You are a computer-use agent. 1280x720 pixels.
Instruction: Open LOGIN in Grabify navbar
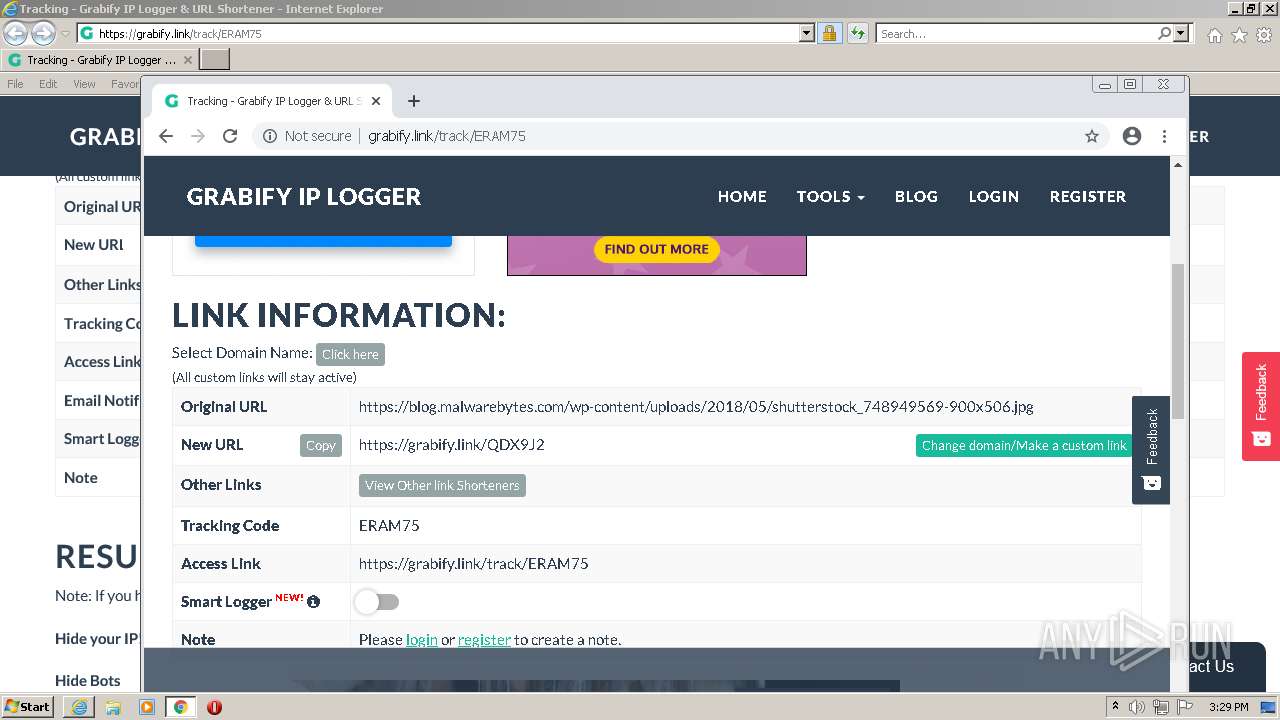click(x=993, y=196)
